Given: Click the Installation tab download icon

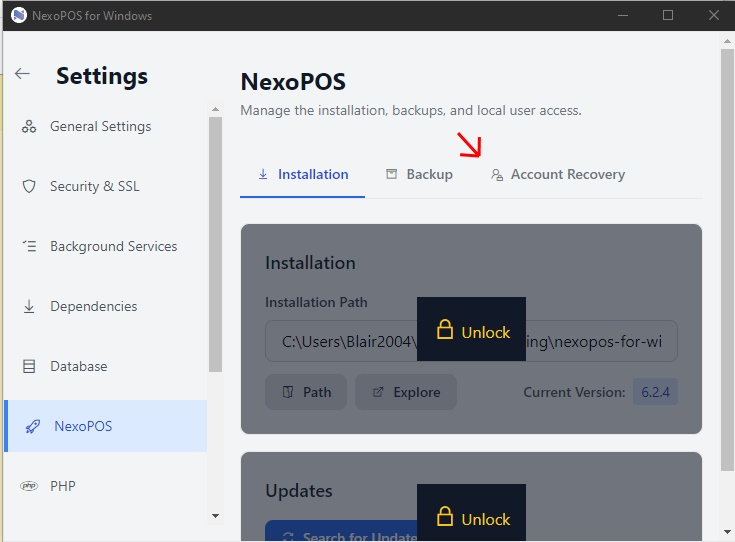Looking at the screenshot, I should [x=263, y=174].
